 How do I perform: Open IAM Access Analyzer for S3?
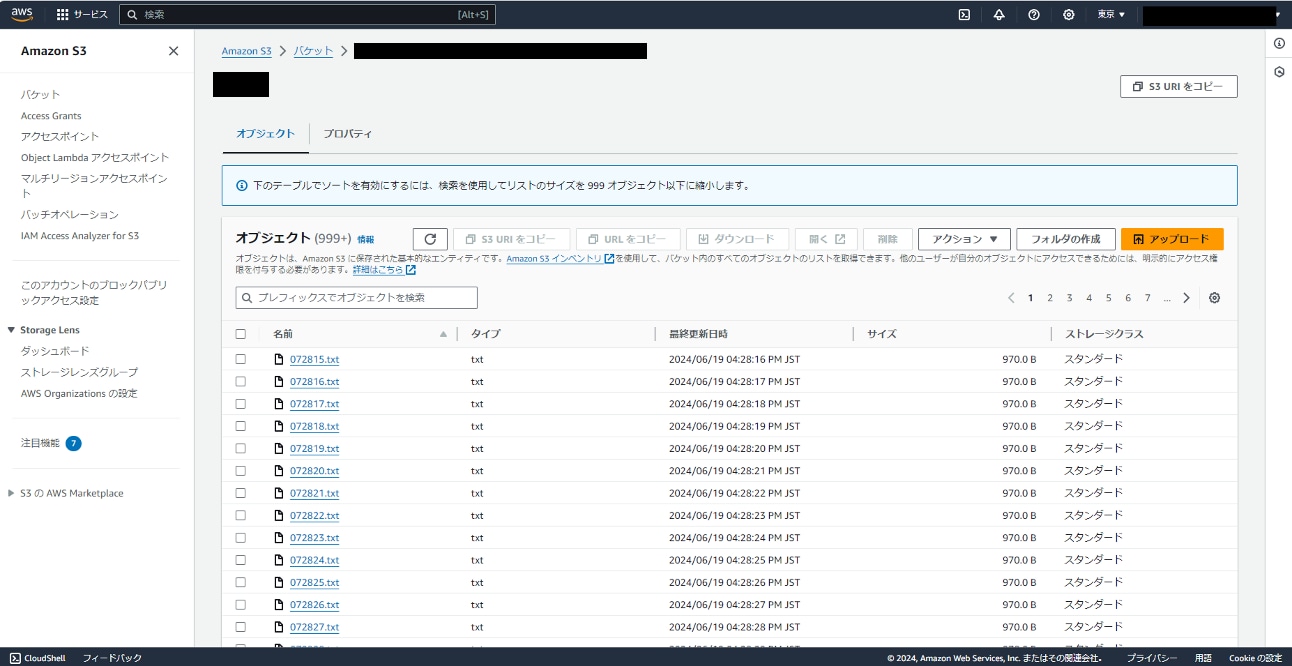pyautogui.click(x=80, y=236)
